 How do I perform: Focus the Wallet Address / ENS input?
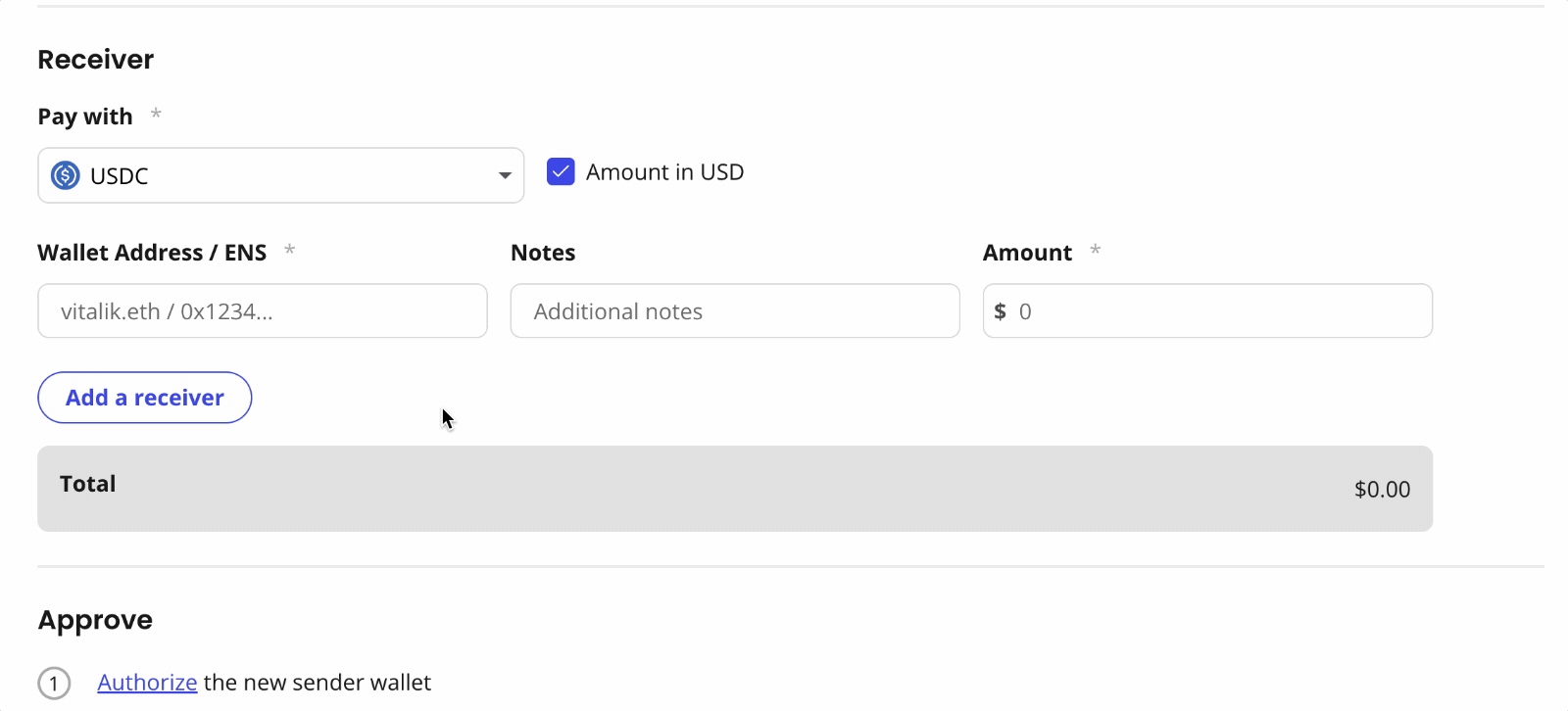point(262,311)
